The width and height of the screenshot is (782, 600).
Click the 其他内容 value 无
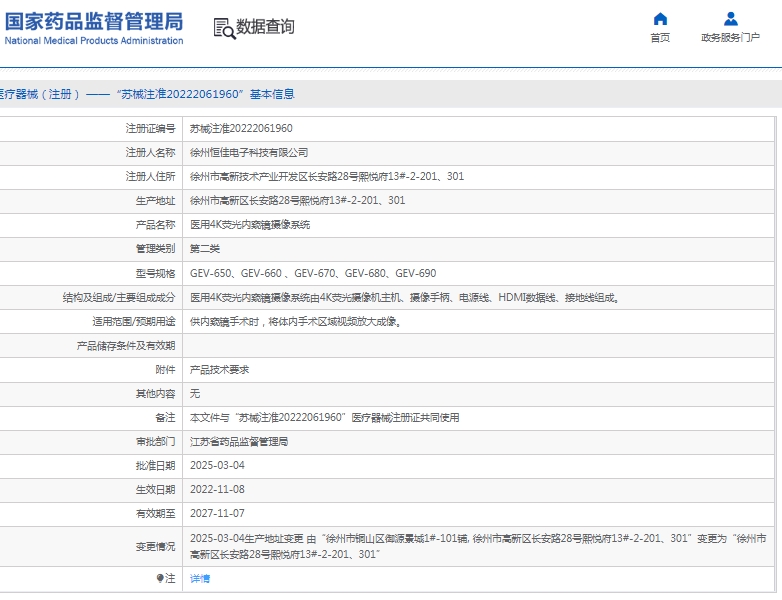tap(195, 394)
